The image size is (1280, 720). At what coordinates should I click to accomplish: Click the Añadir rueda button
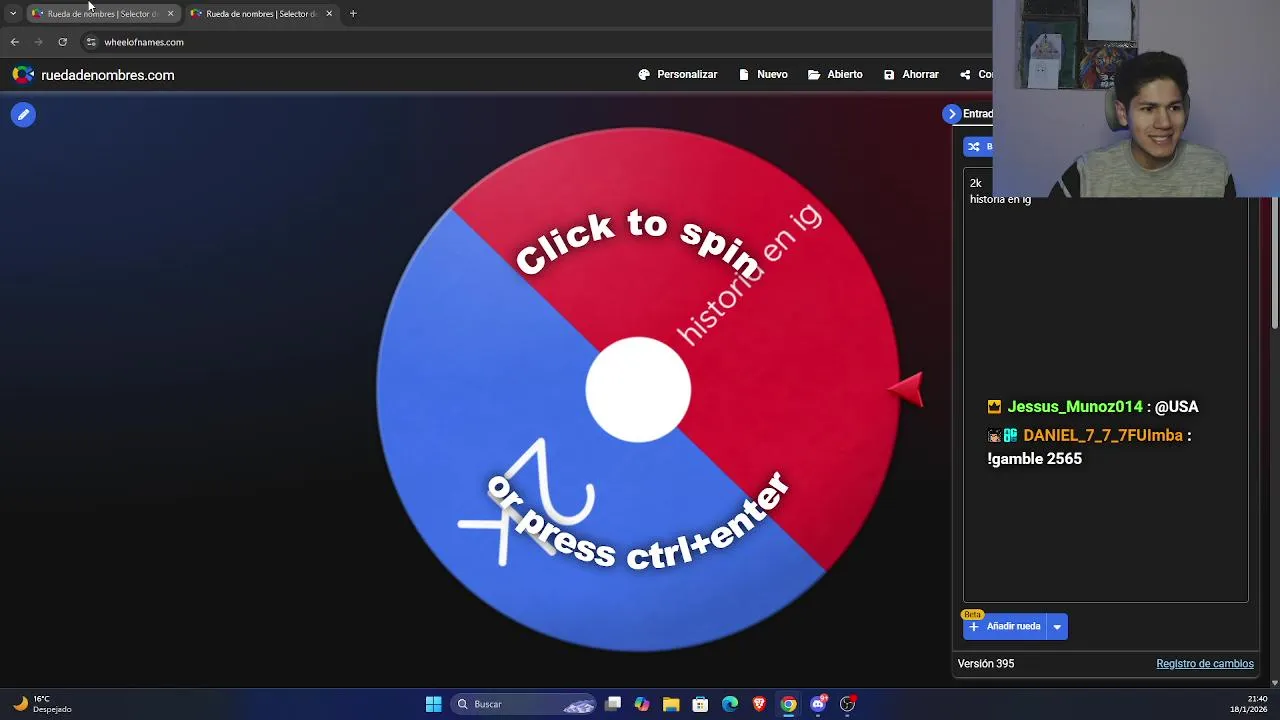click(x=1005, y=627)
